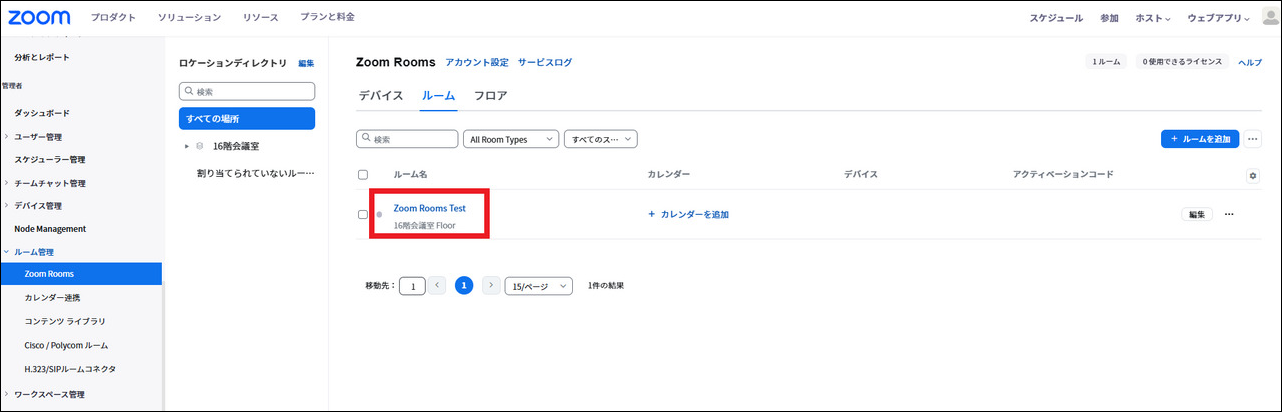The height and width of the screenshot is (412, 1282).
Task: Select 割り当てられていないルー… location item
Action: click(x=255, y=173)
